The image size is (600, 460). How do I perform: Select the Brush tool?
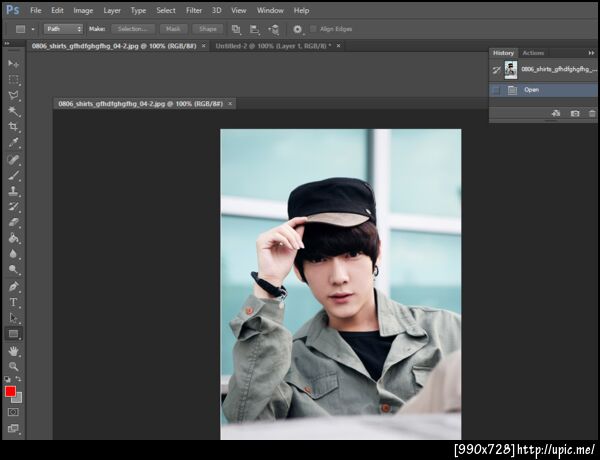(13, 175)
